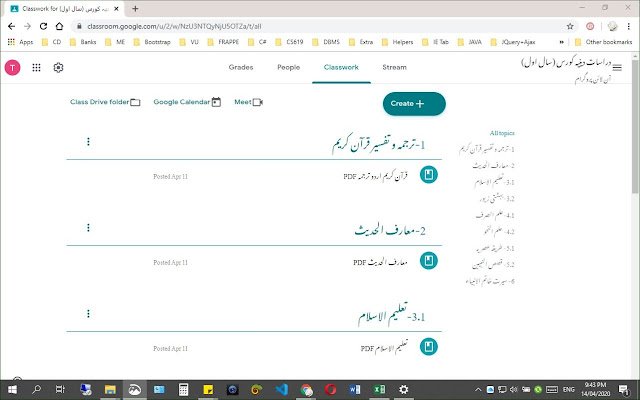Select All topics in the topic filter
The image size is (640, 400).
pyautogui.click(x=502, y=133)
